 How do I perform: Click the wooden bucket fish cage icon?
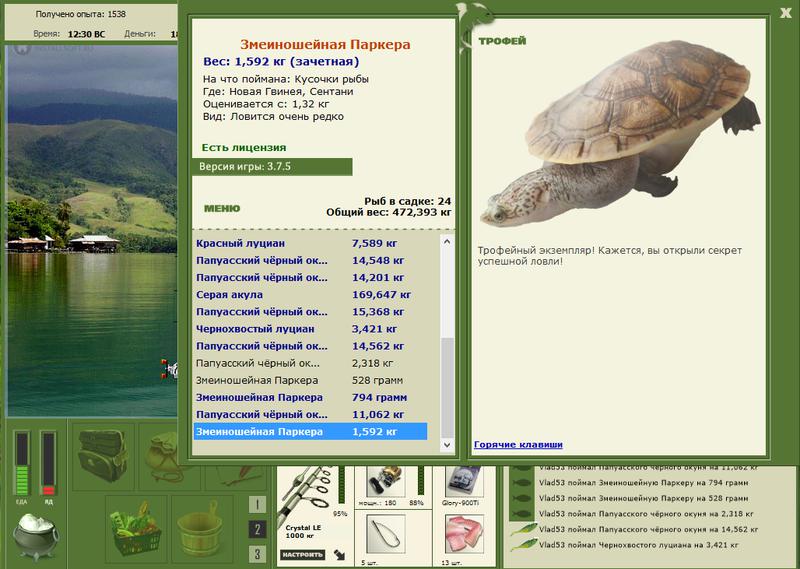click(x=201, y=529)
